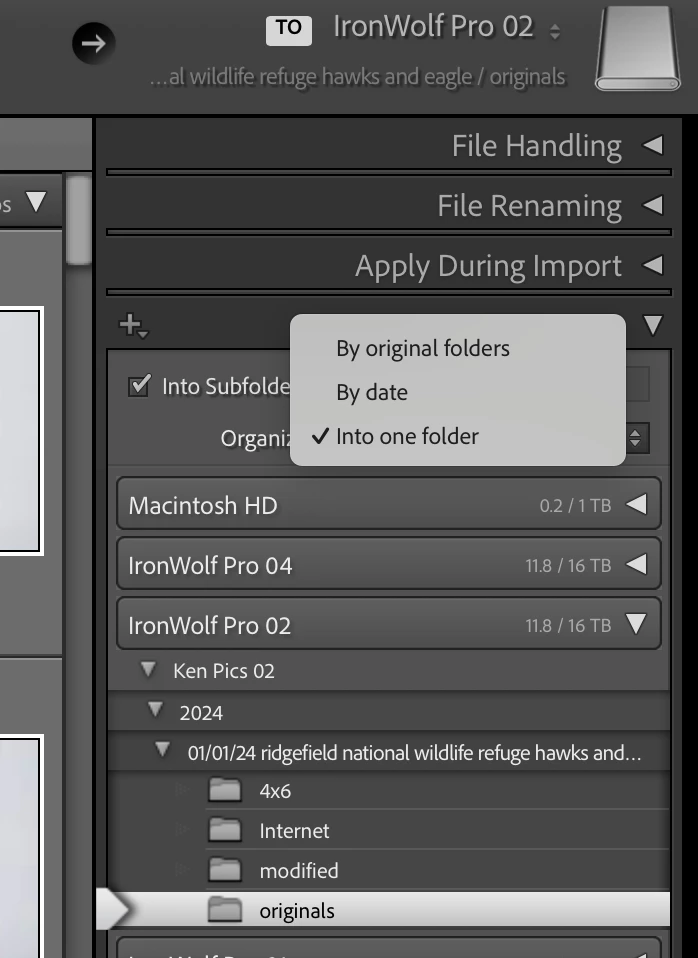
Task: Click the originals folder icon
Action: coord(225,909)
